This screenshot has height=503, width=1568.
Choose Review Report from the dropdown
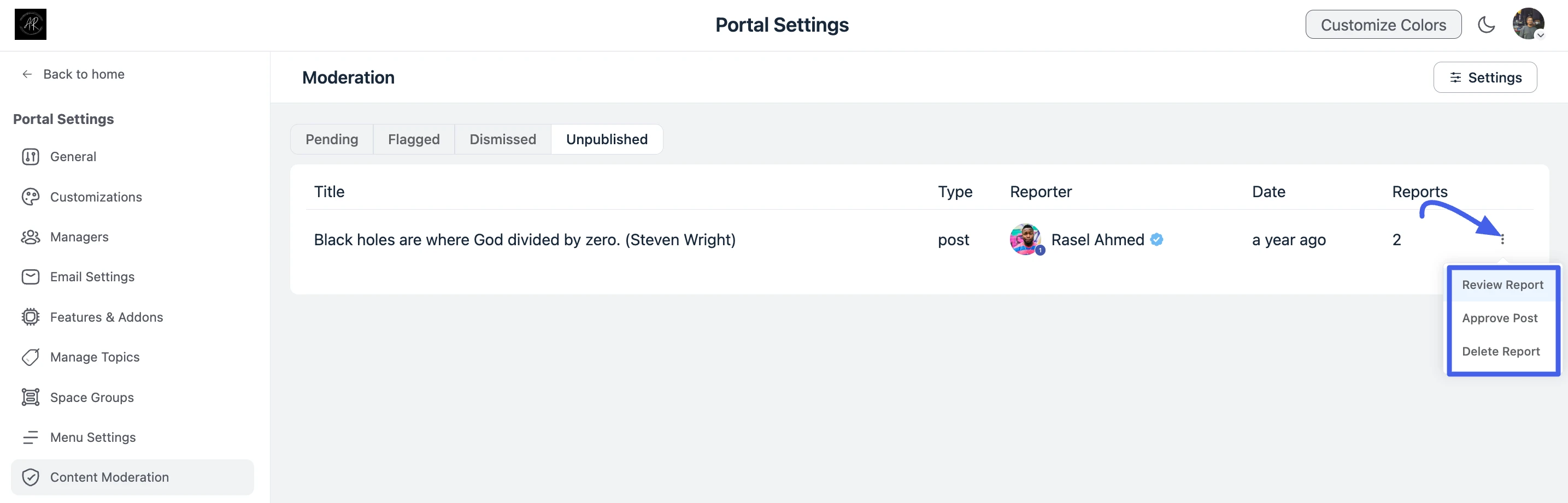click(1502, 285)
